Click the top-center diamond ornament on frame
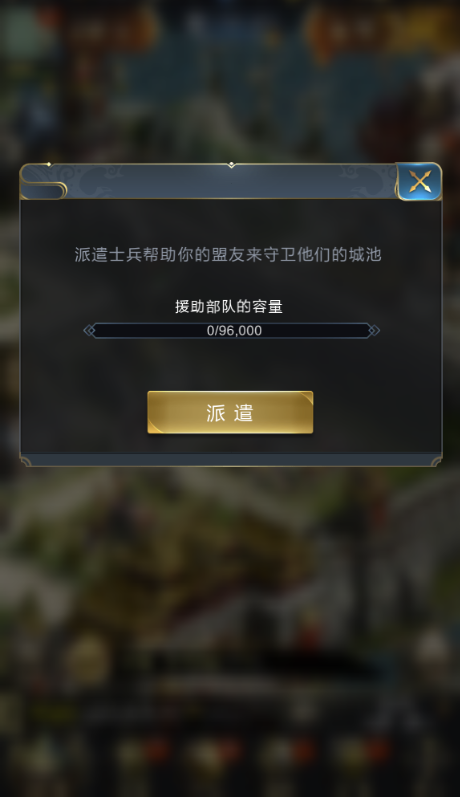This screenshot has width=460, height=797. coord(231,165)
